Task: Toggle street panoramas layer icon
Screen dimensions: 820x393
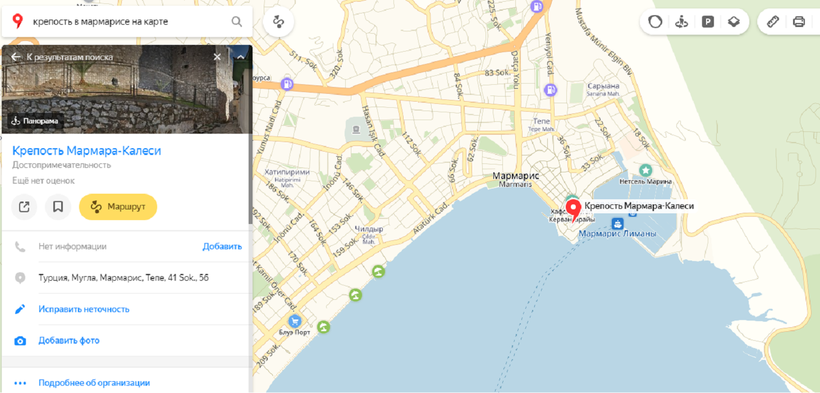Action: [681, 22]
